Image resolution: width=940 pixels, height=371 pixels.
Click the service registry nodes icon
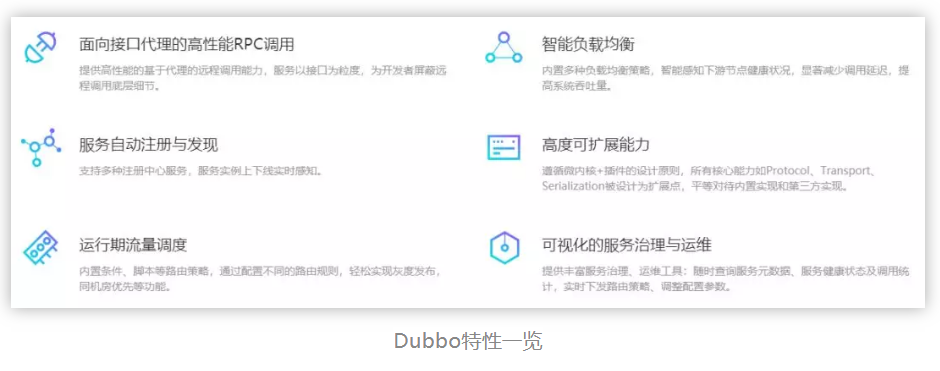point(41,147)
